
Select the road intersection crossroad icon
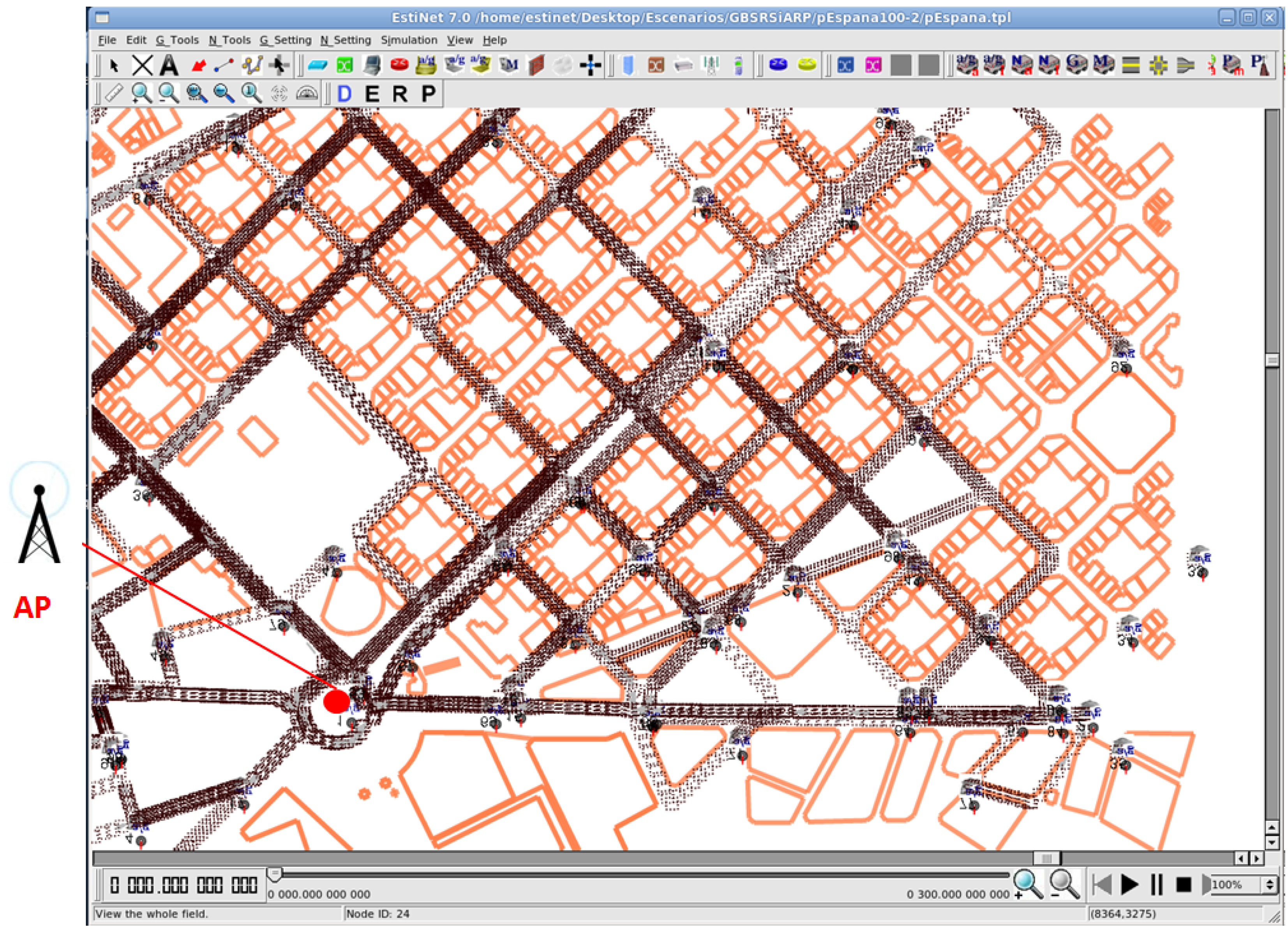tap(1159, 66)
